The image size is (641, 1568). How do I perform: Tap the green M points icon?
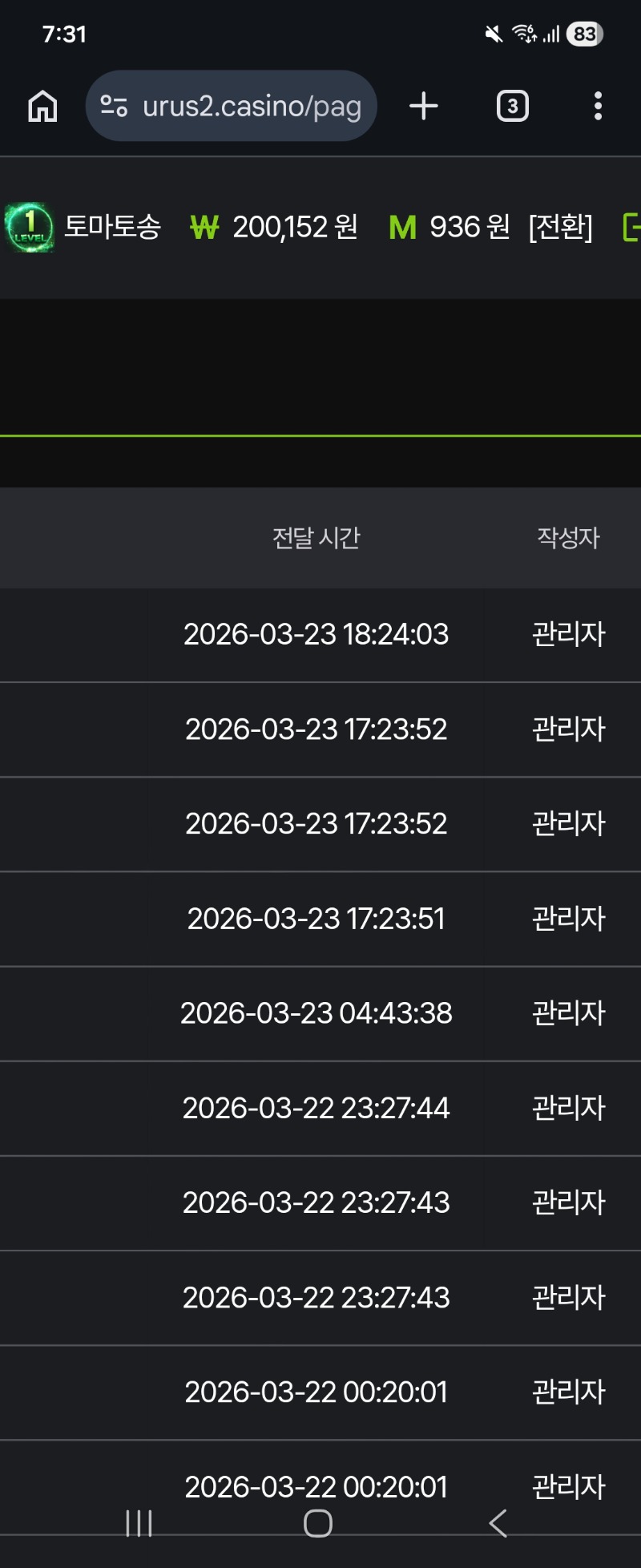(x=402, y=228)
